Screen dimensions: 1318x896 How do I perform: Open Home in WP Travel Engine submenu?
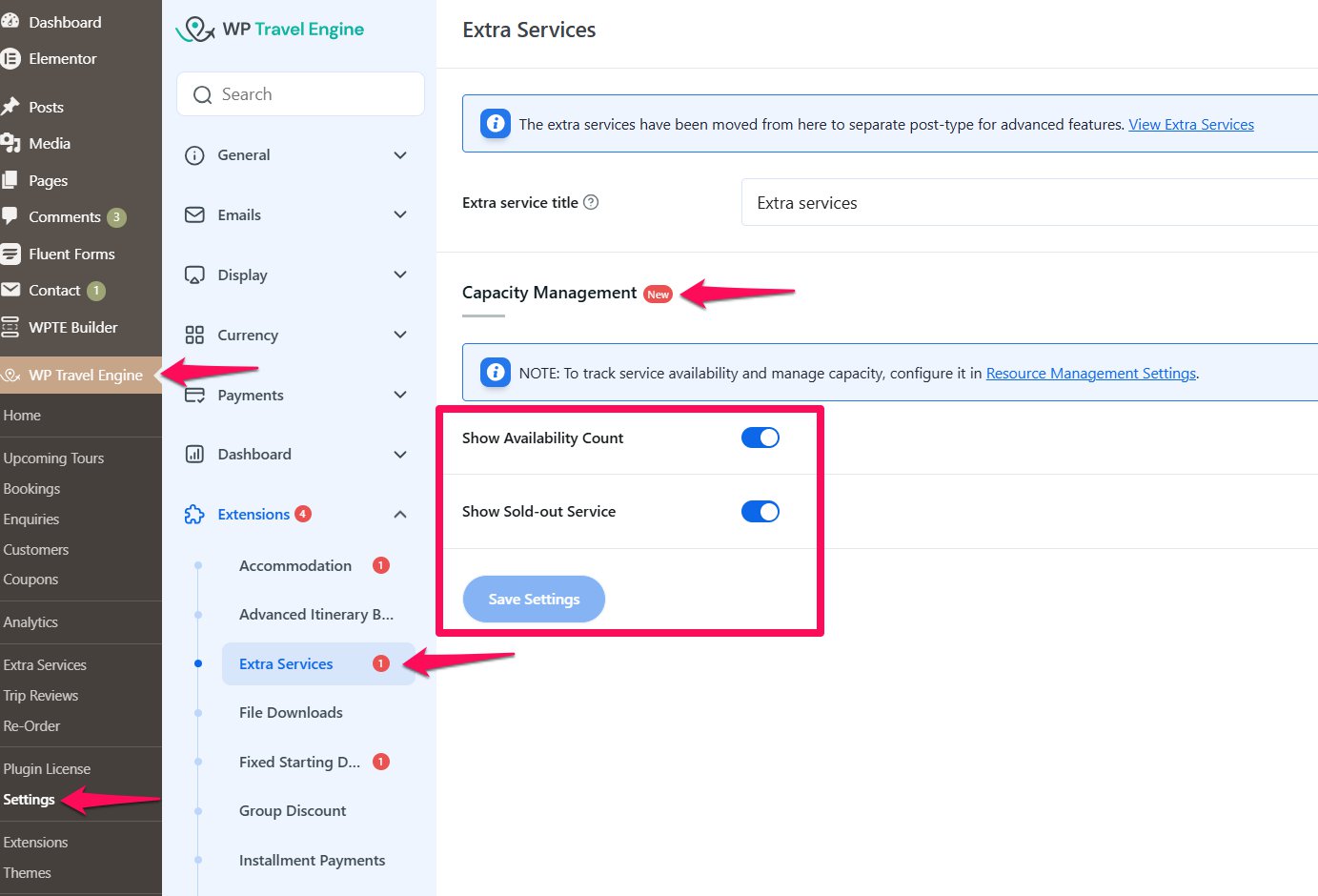pos(22,416)
